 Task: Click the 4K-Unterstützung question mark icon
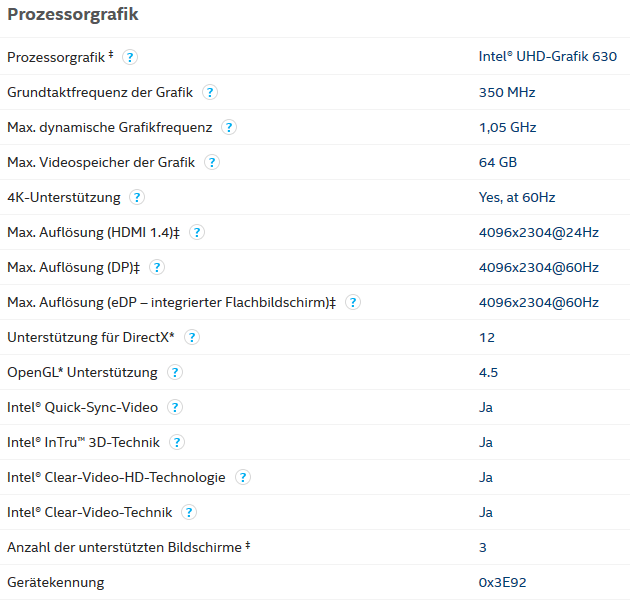[x=137, y=197]
